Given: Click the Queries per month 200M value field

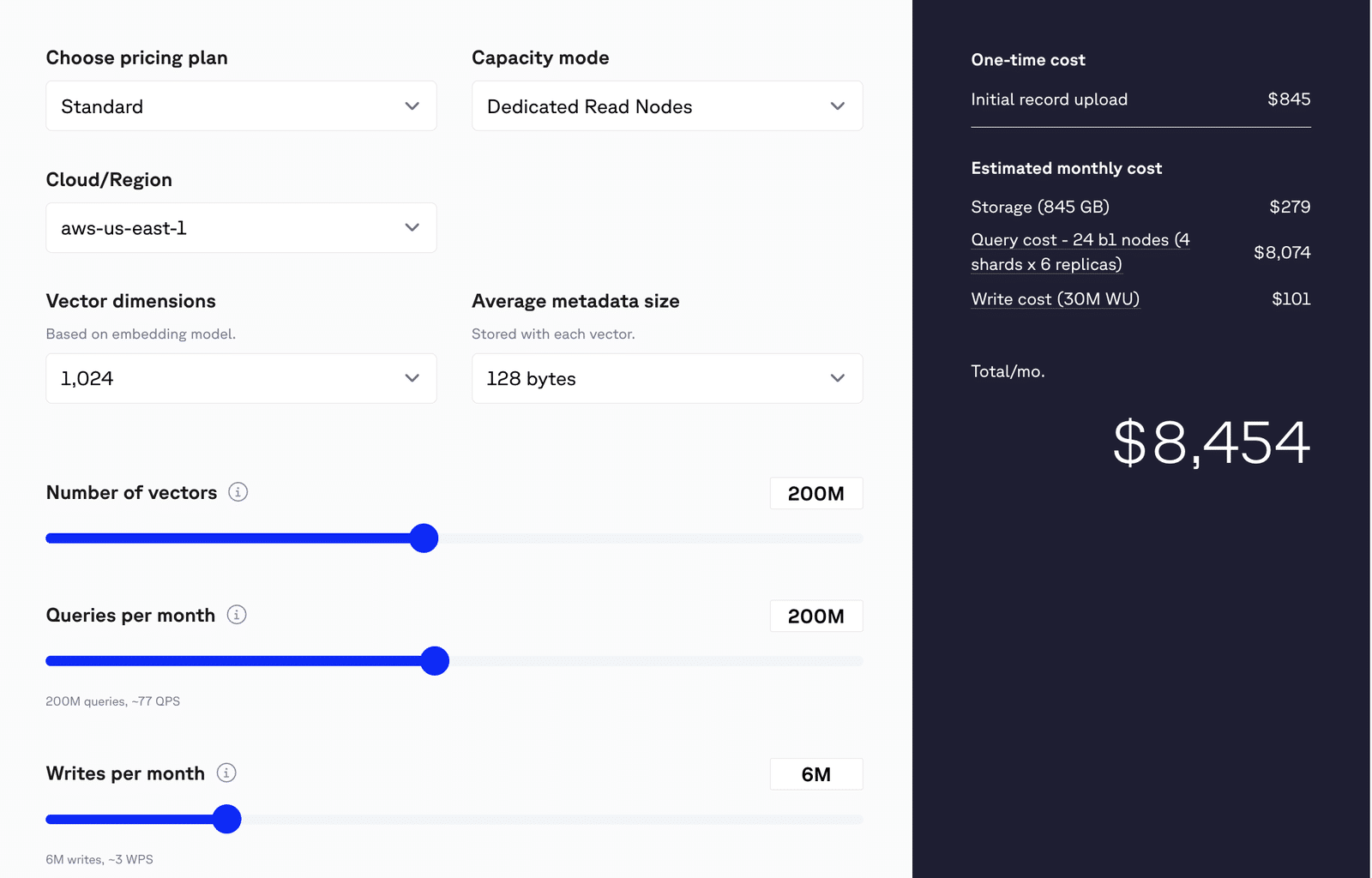Looking at the screenshot, I should pyautogui.click(x=815, y=616).
